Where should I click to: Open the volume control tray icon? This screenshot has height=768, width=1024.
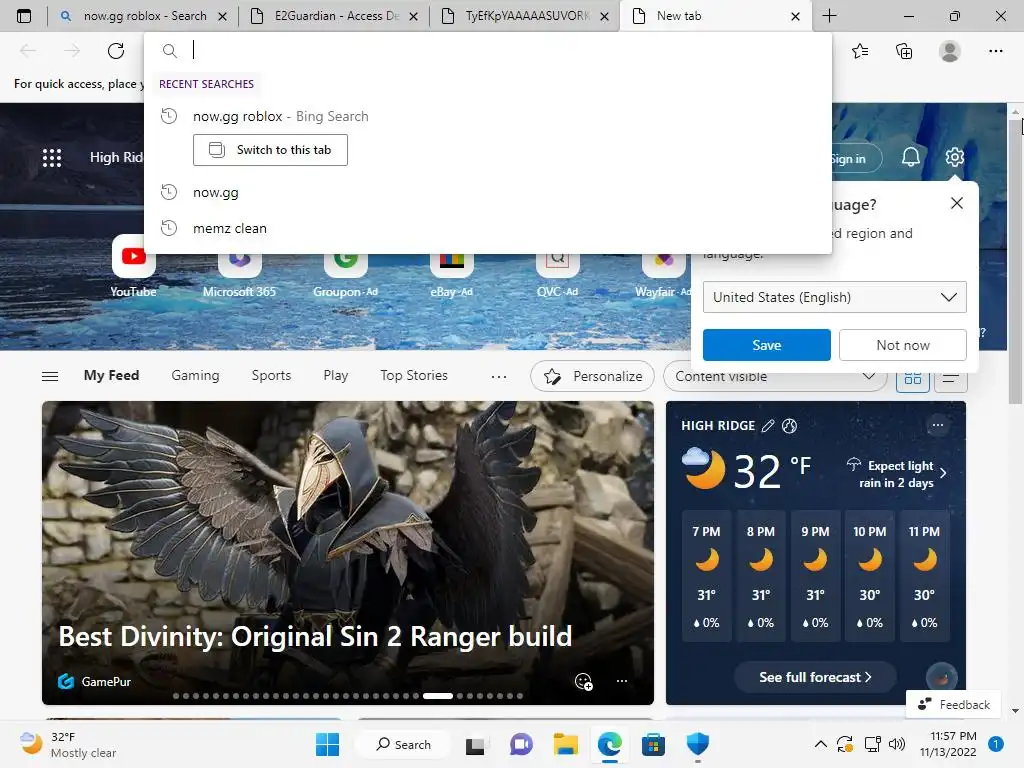pos(897,744)
